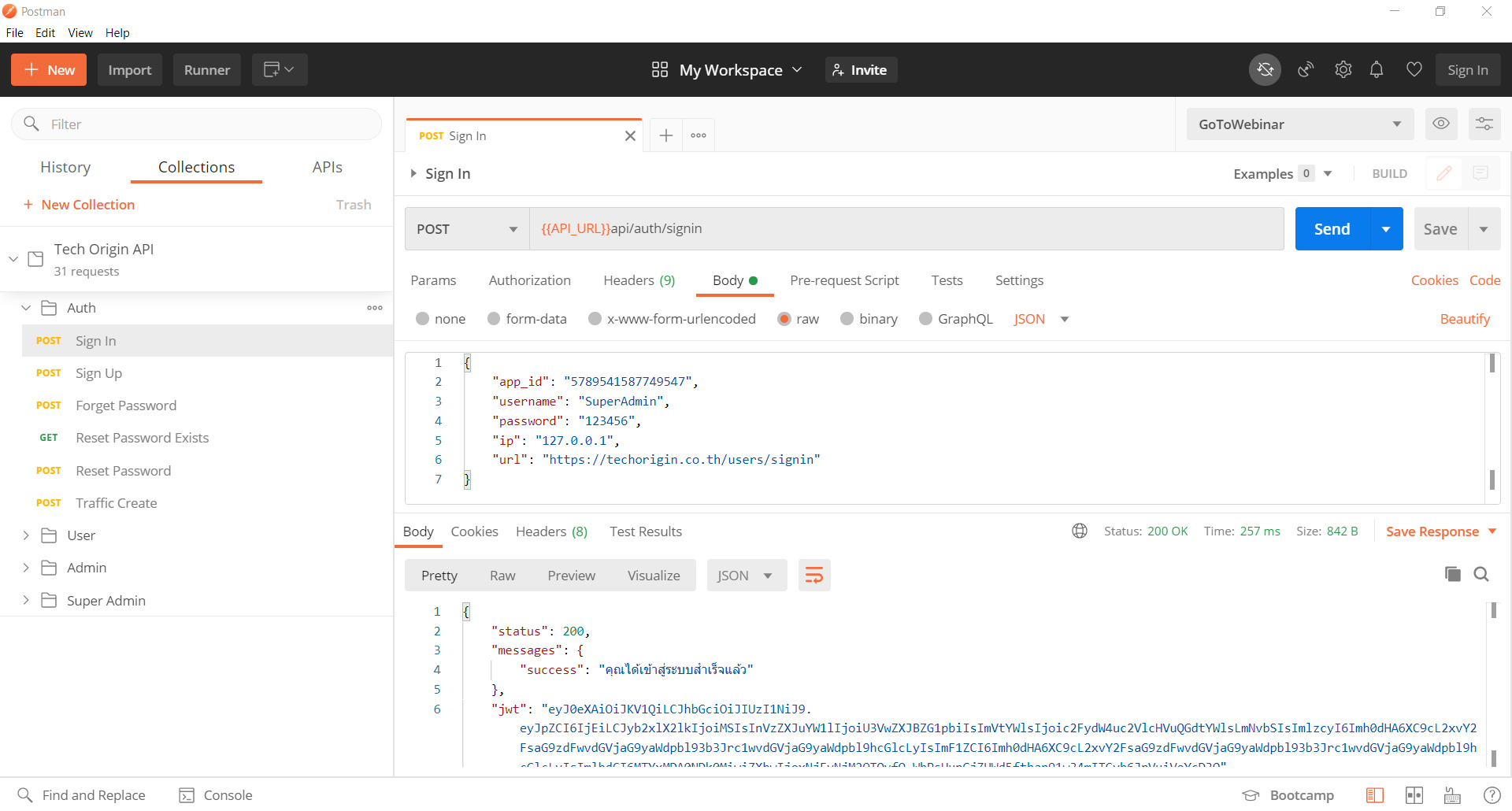Expand the Super Admin folder
Viewport: 1512px width, 811px height.
pyautogui.click(x=26, y=601)
